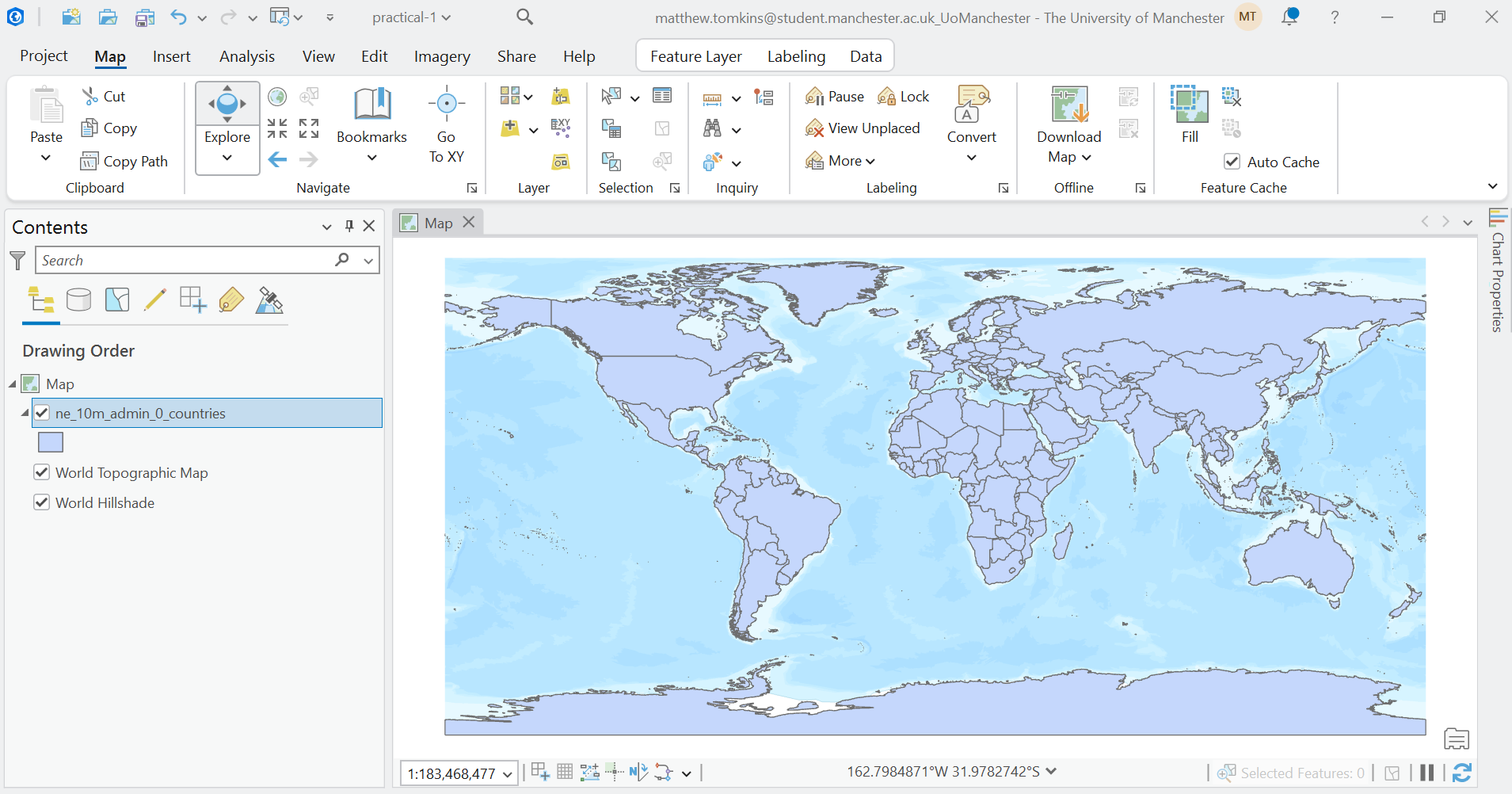Click View Unplaced labels

pyautogui.click(x=863, y=128)
